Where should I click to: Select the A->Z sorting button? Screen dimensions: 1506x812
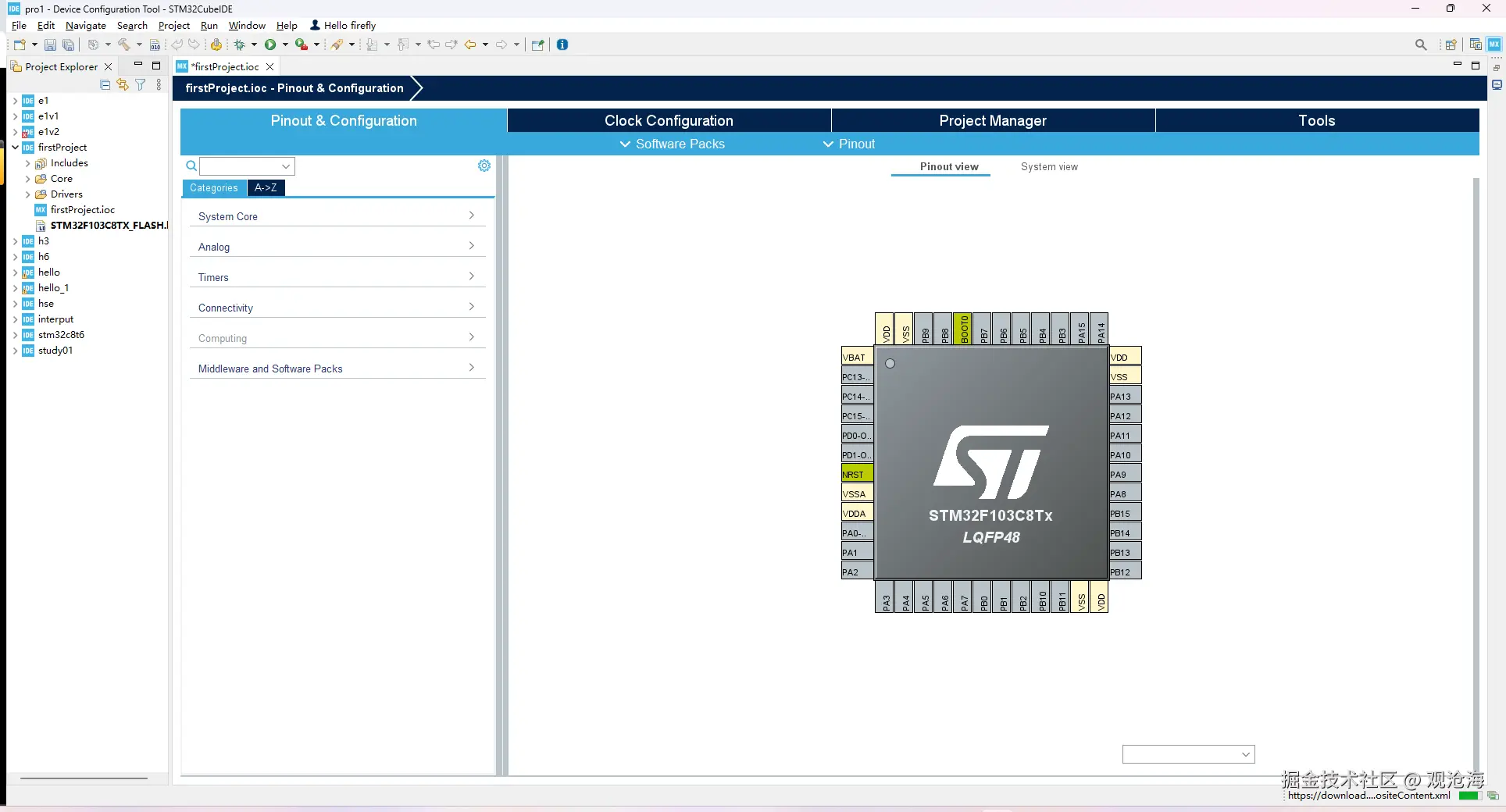pyautogui.click(x=266, y=187)
